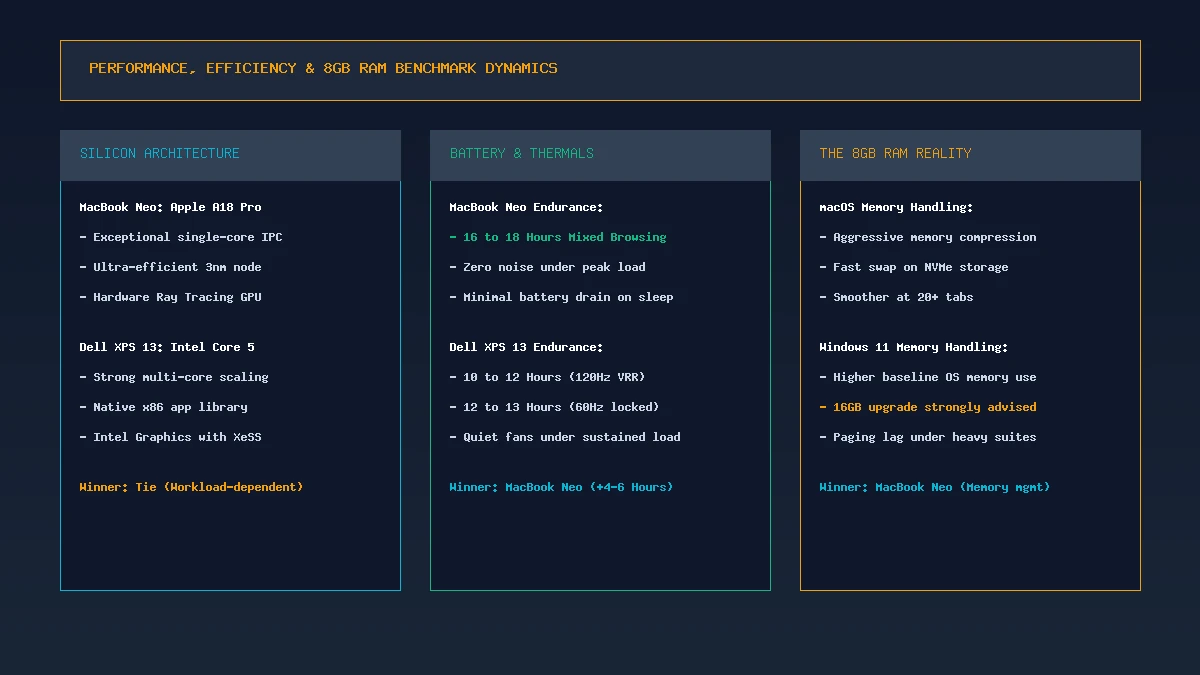The image size is (1200, 675).
Task: Click '16GB upgrade strongly advised' line
Action: click(x=927, y=407)
